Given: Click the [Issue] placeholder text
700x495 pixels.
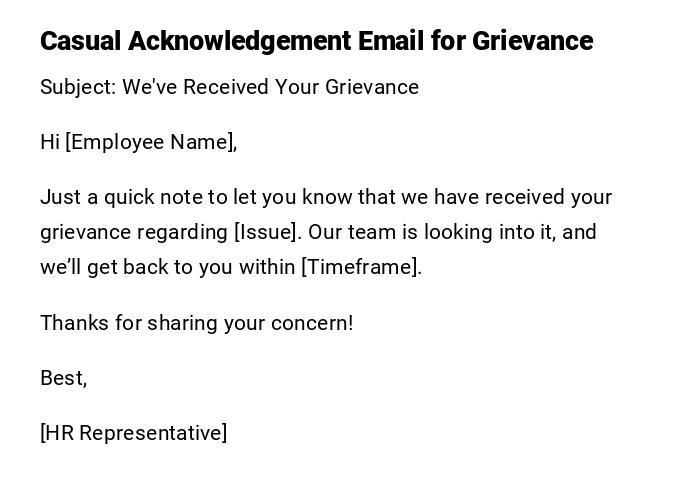Looking at the screenshot, I should pyautogui.click(x=267, y=232).
